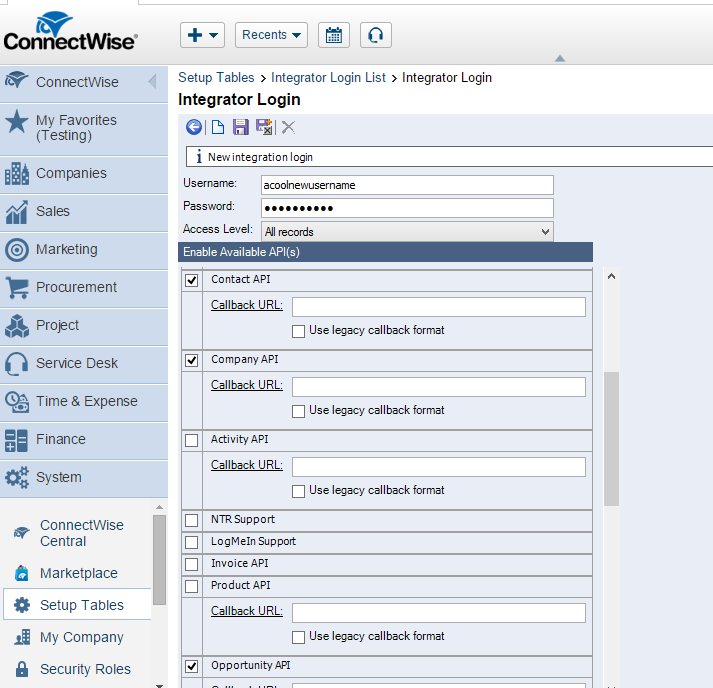Enable the Product API checkbox
The height and width of the screenshot is (688, 713).
191,586
